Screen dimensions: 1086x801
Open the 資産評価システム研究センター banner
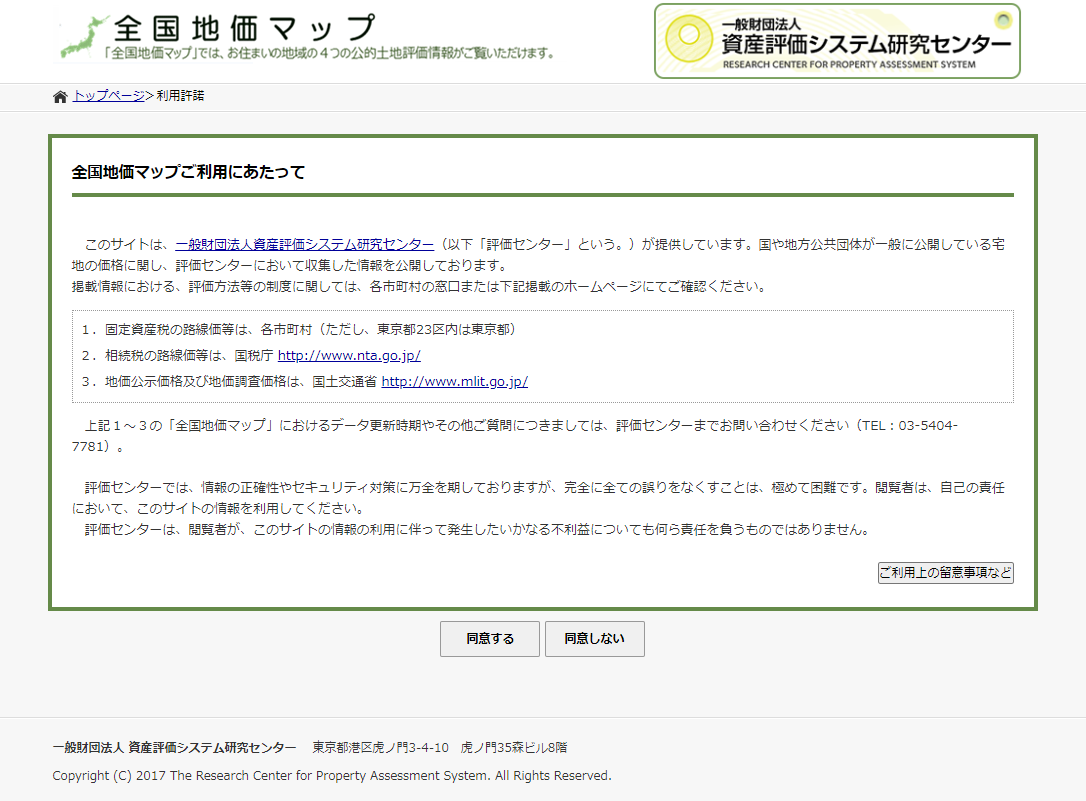click(x=837, y=41)
